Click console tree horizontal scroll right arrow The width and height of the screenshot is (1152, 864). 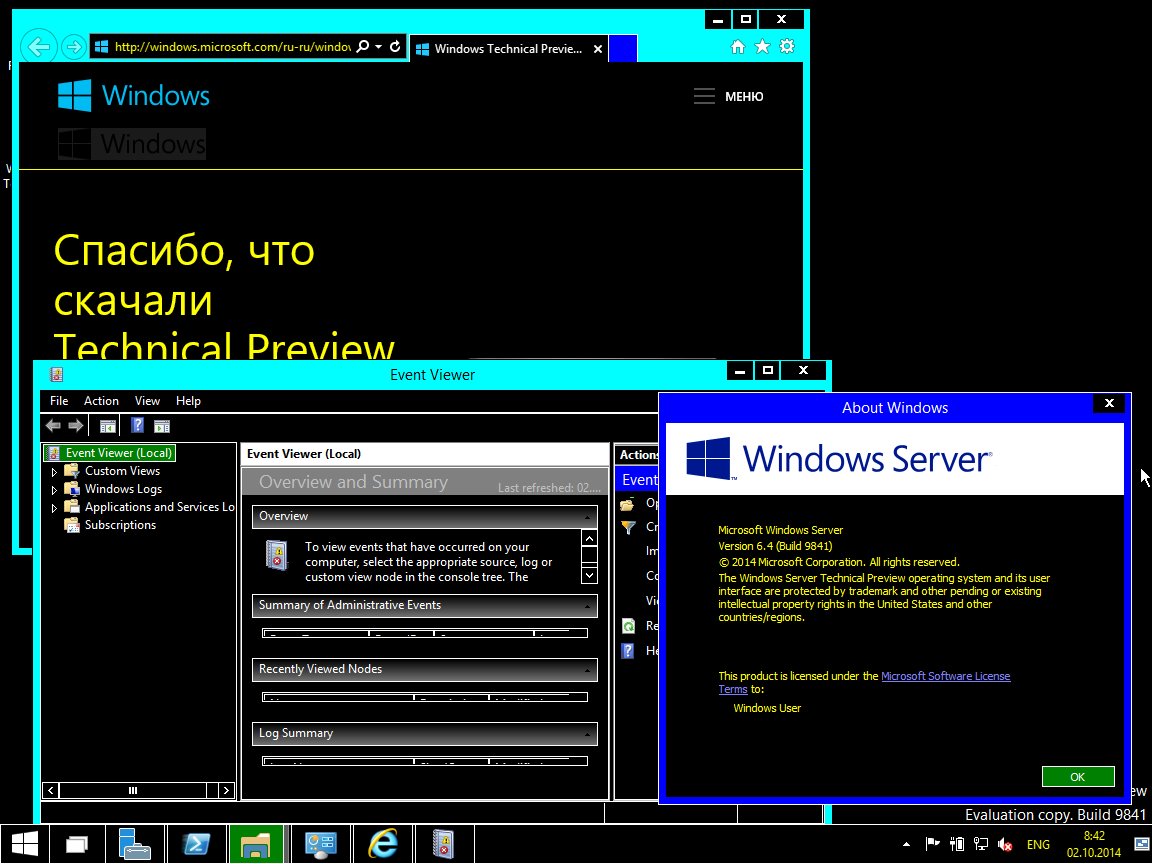coord(226,791)
